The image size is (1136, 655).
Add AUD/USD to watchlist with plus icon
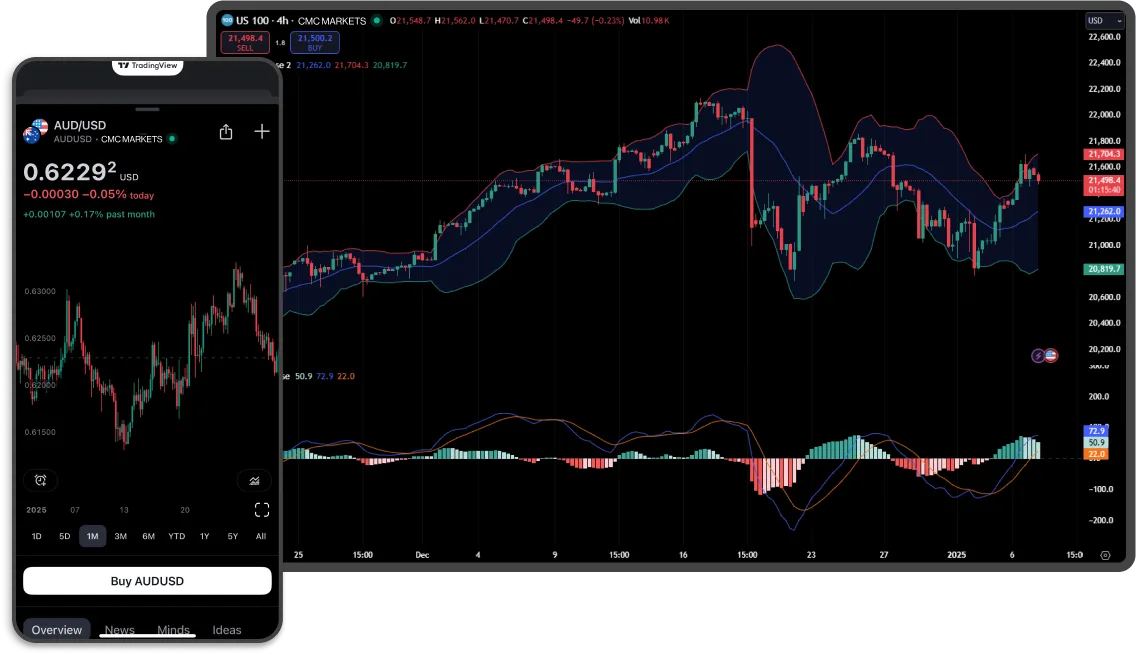point(261,131)
